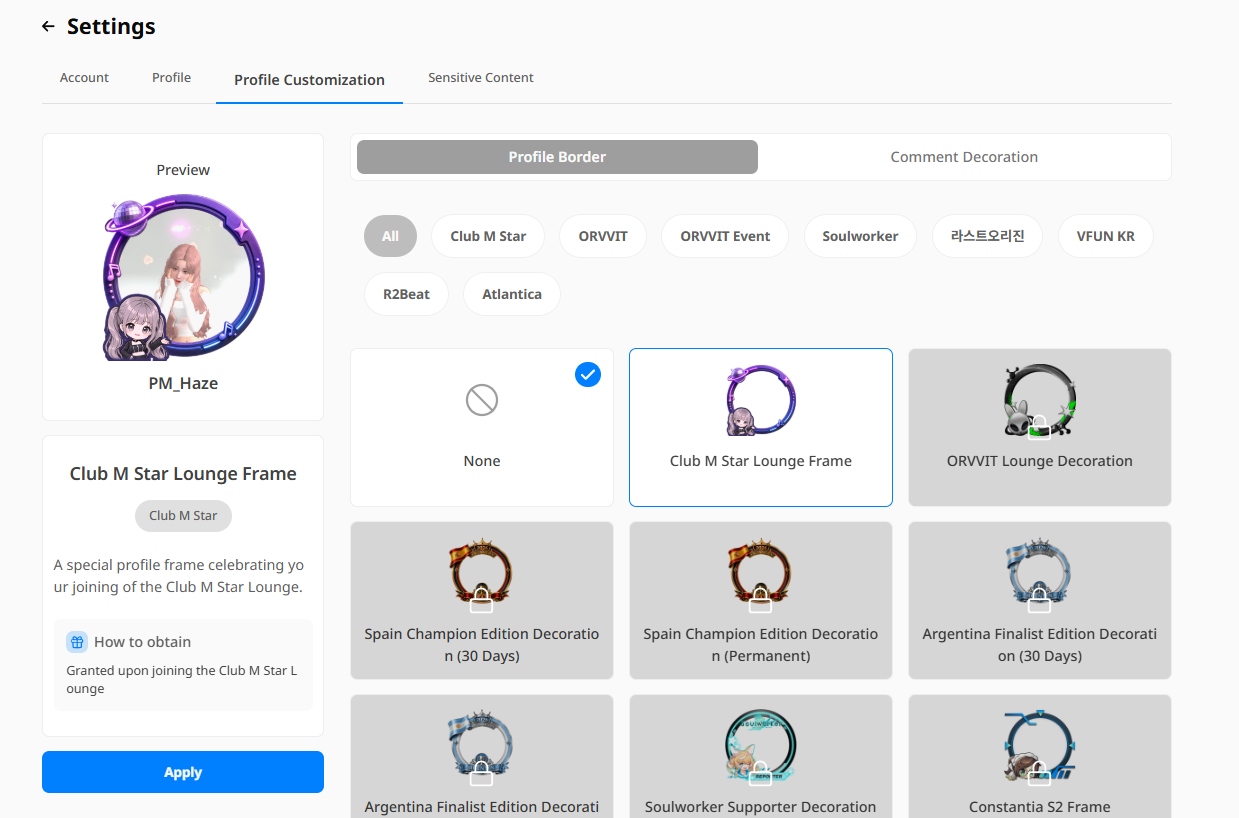Switch to Comment Decoration segment

tap(964, 157)
